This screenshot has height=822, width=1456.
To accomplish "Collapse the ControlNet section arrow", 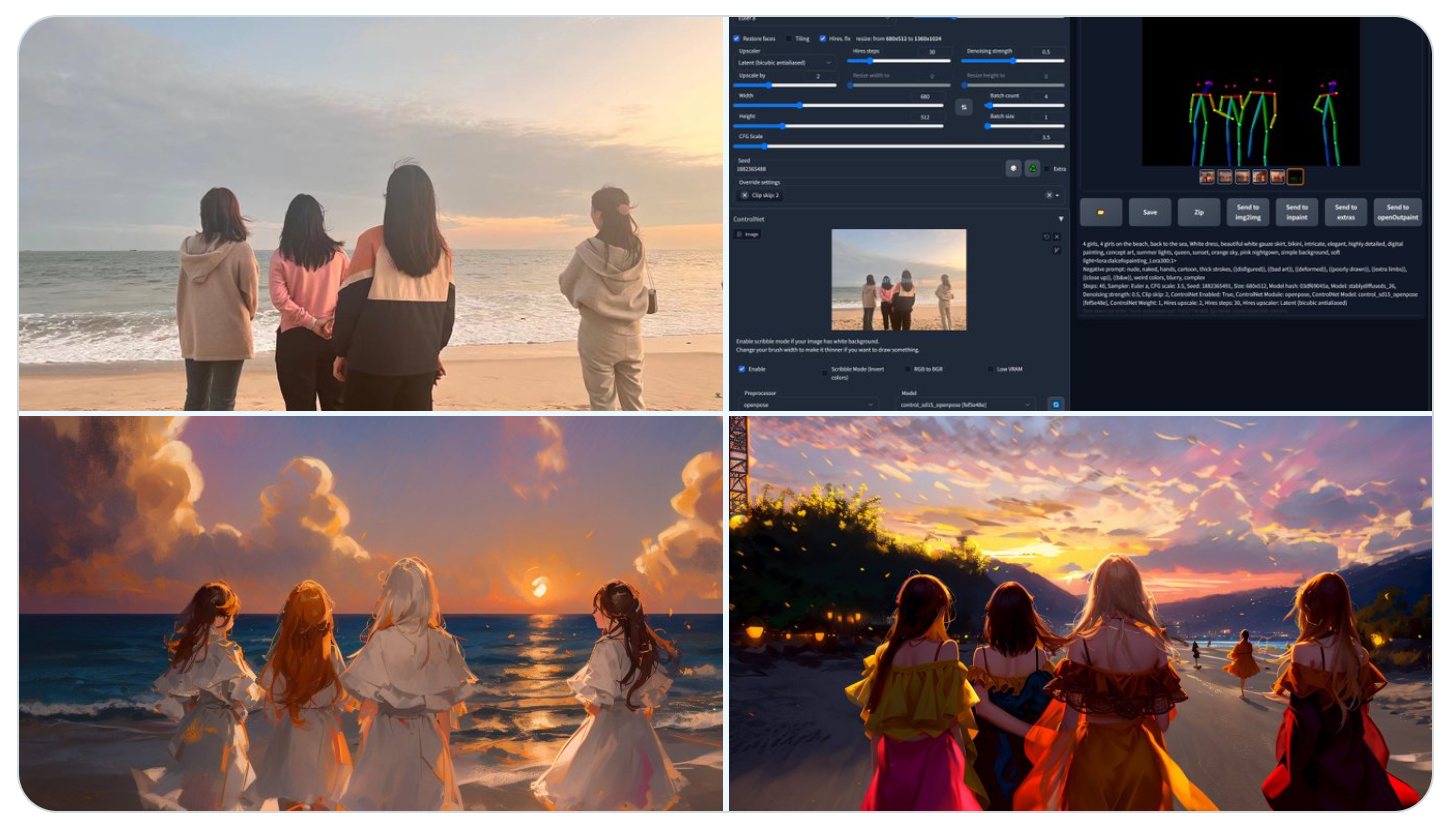I will [1061, 218].
